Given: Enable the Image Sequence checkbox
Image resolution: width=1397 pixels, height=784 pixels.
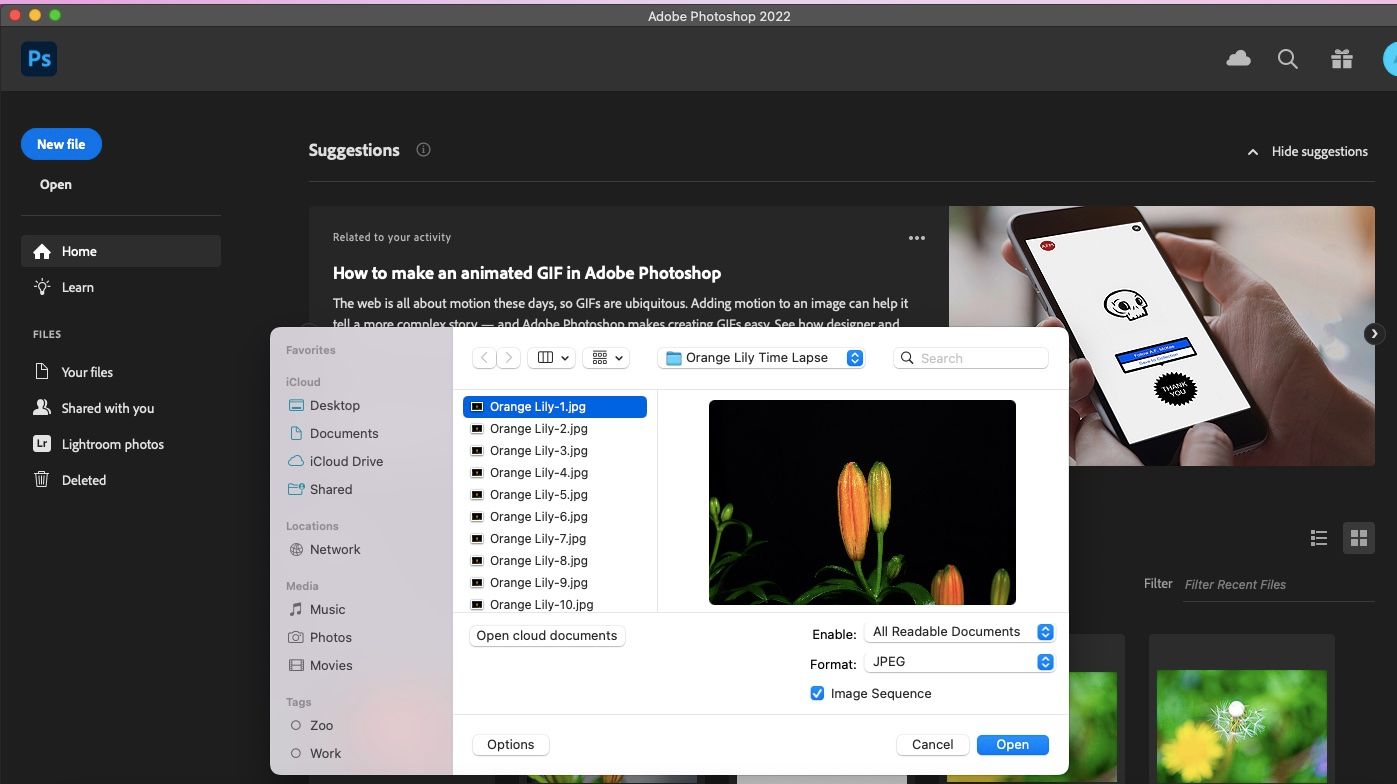Looking at the screenshot, I should (x=817, y=693).
